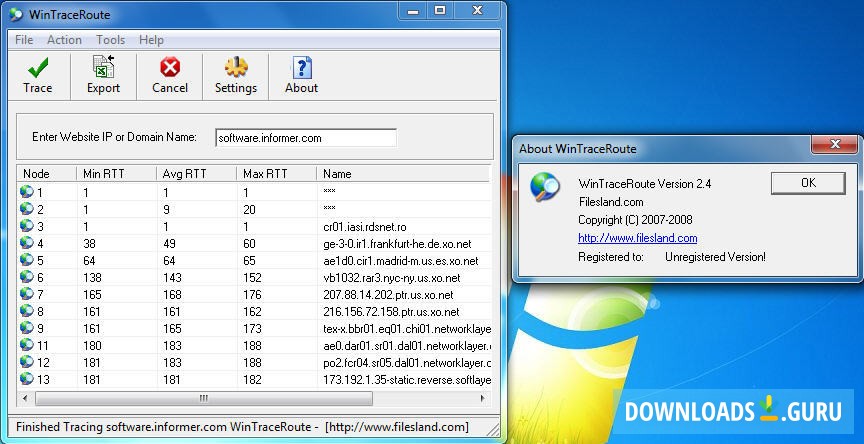
Task: Click the horizontal scrollbar thumb
Action: click(x=204, y=398)
